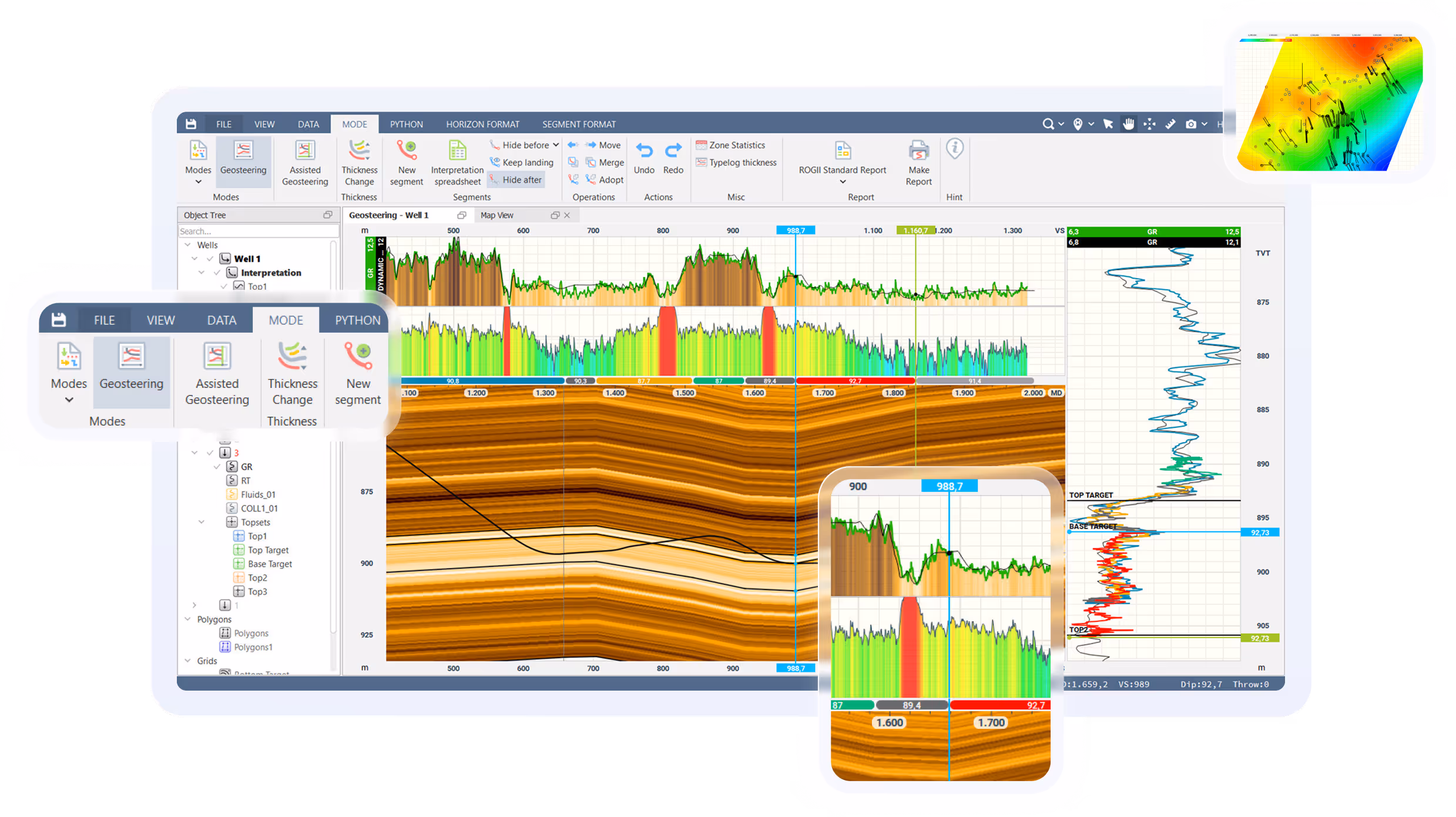This screenshot has height=817, width=1456.
Task: Click the green GR header bar in the typelog track
Action: click(x=1153, y=232)
